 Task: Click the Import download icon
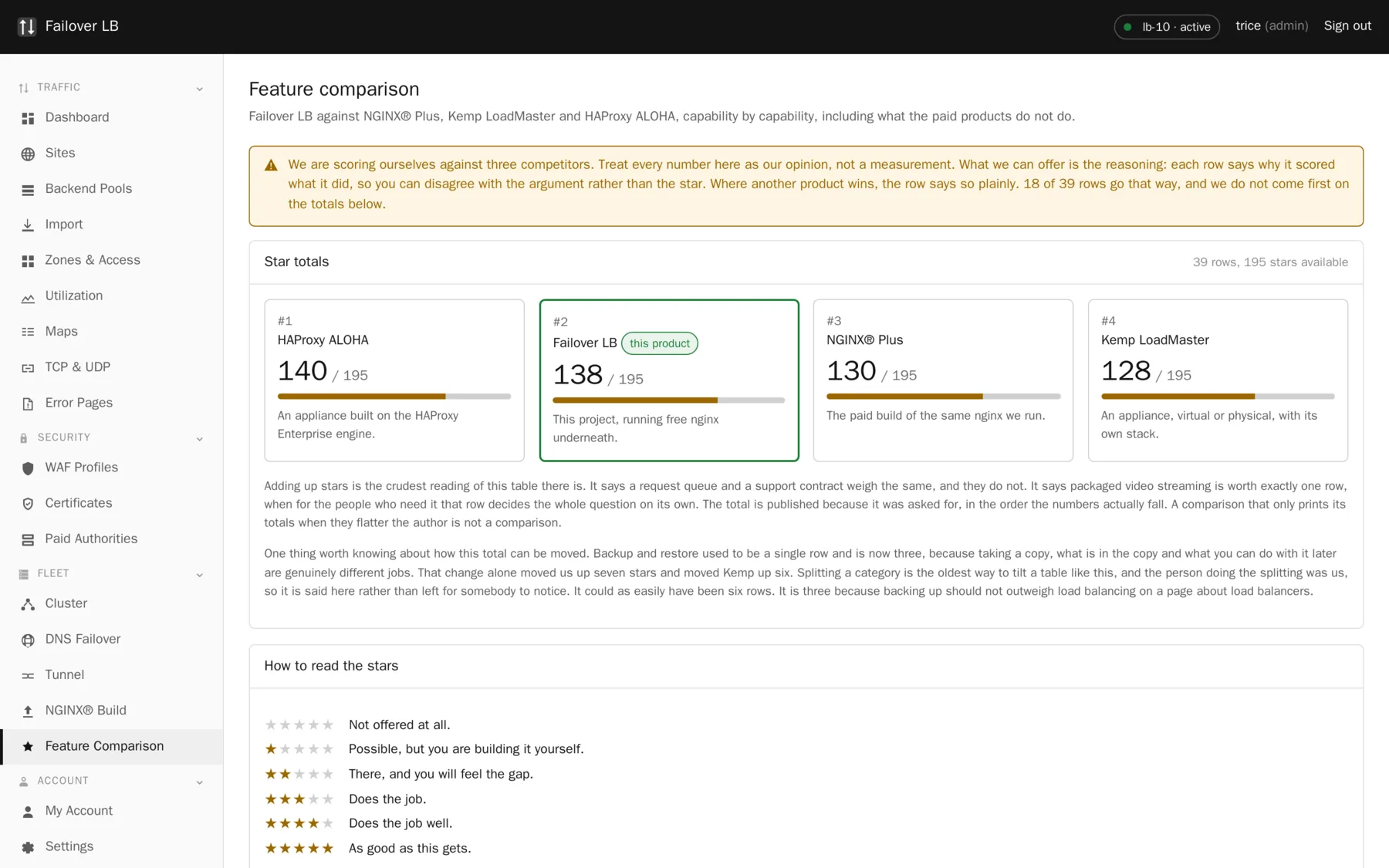[x=28, y=225]
